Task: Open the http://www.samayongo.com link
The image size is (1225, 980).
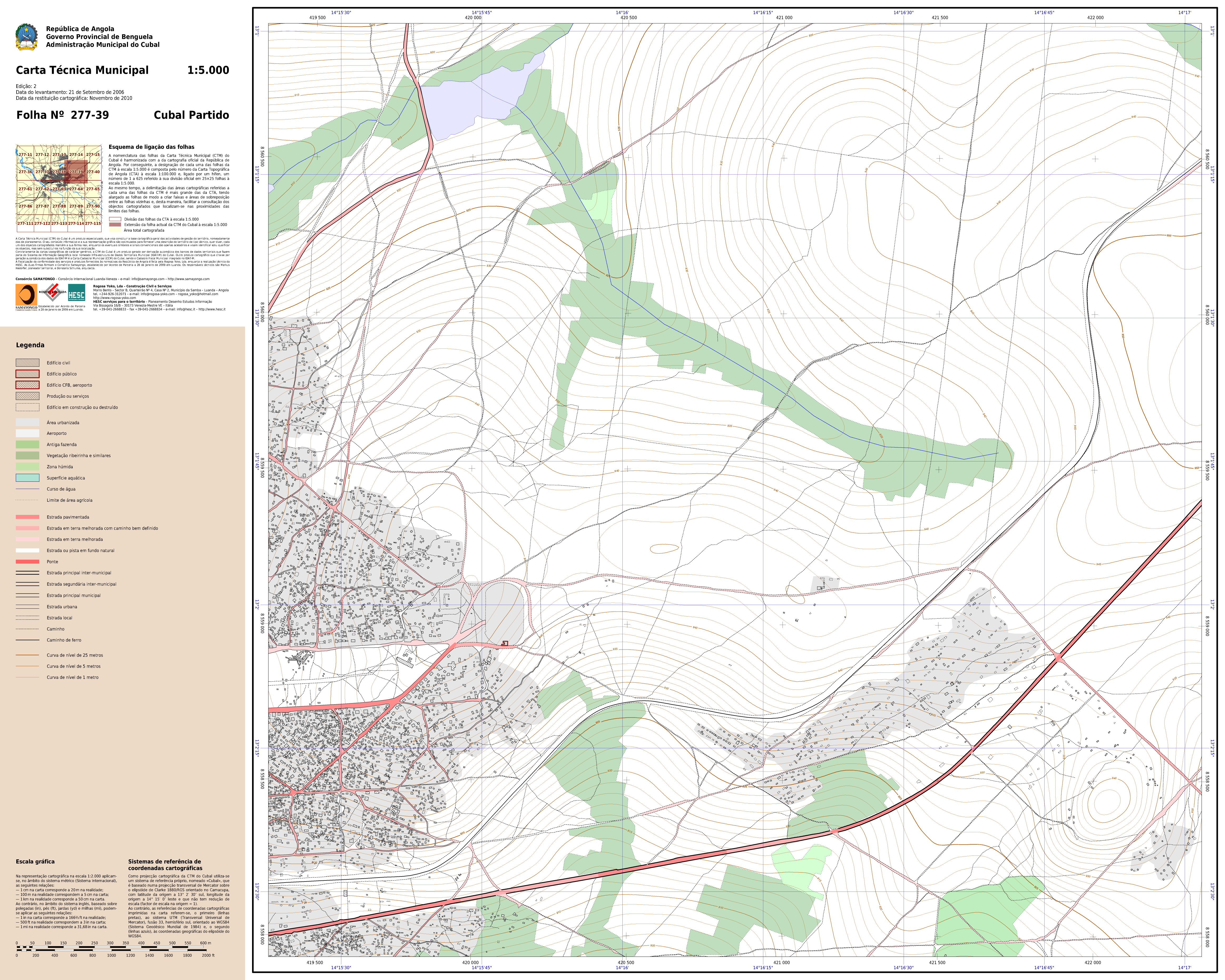Action: [x=189, y=279]
